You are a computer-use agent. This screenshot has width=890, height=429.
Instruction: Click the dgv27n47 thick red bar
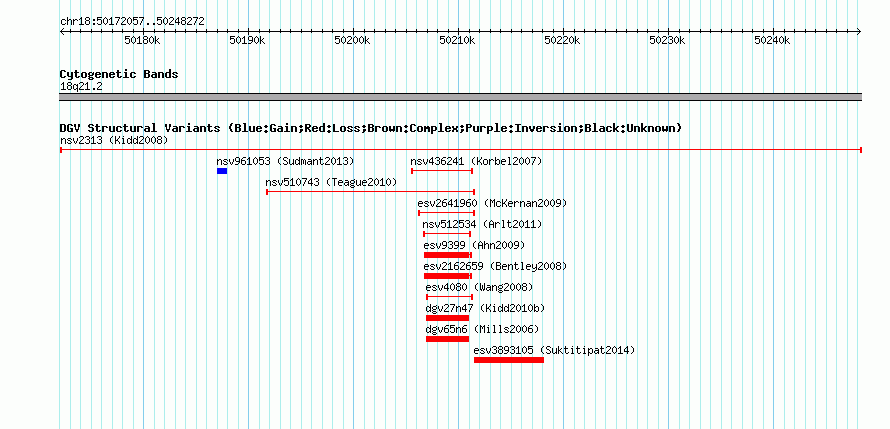[x=448, y=318]
